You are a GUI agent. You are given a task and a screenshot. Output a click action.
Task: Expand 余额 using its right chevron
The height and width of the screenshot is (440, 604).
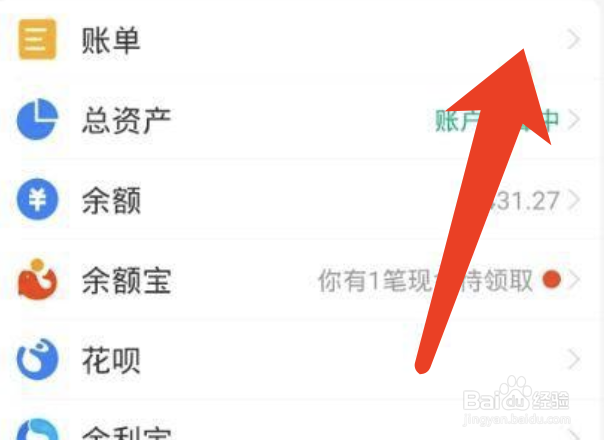(x=574, y=200)
